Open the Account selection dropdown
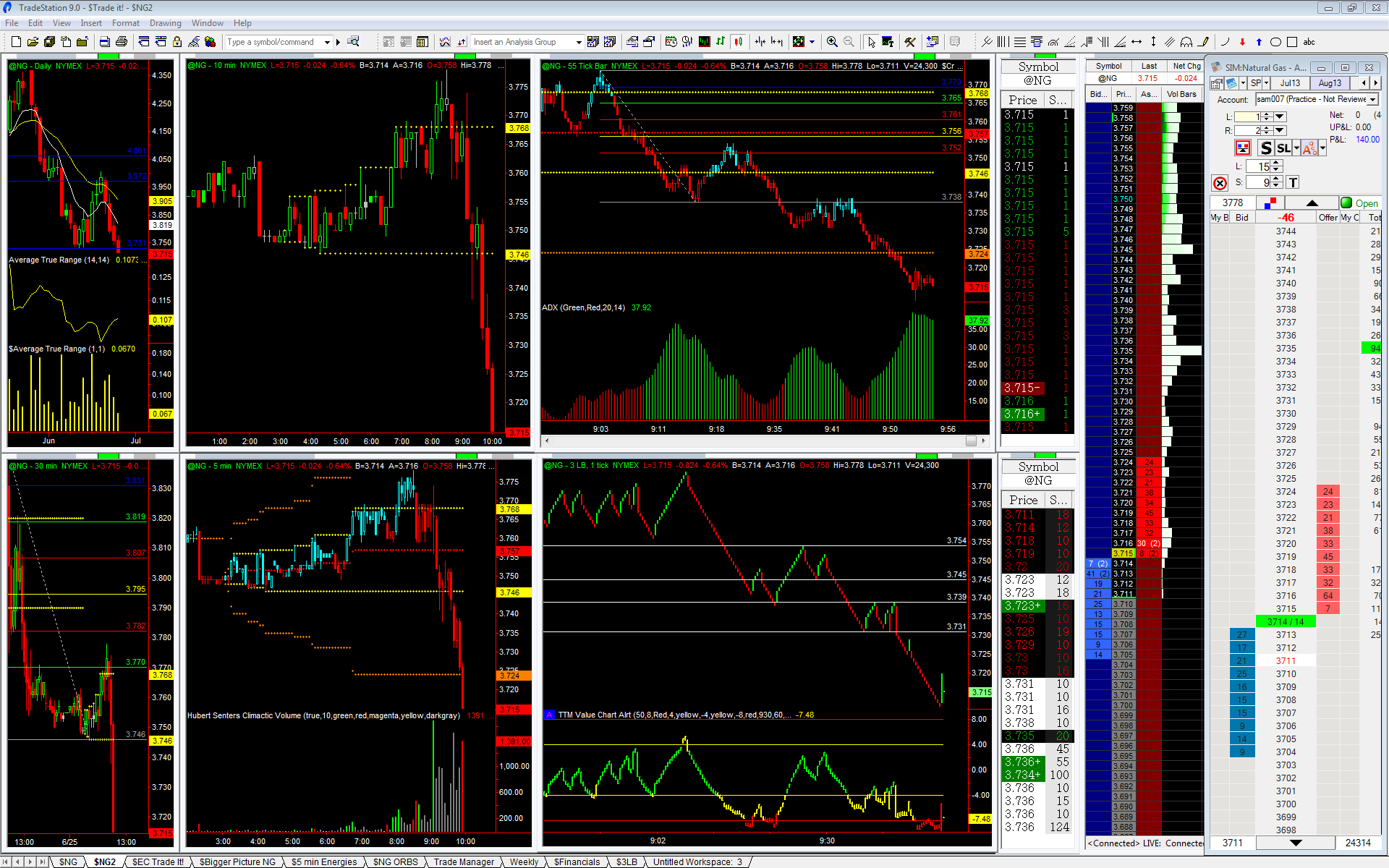Viewport: 1389px width, 868px height. [x=1374, y=99]
